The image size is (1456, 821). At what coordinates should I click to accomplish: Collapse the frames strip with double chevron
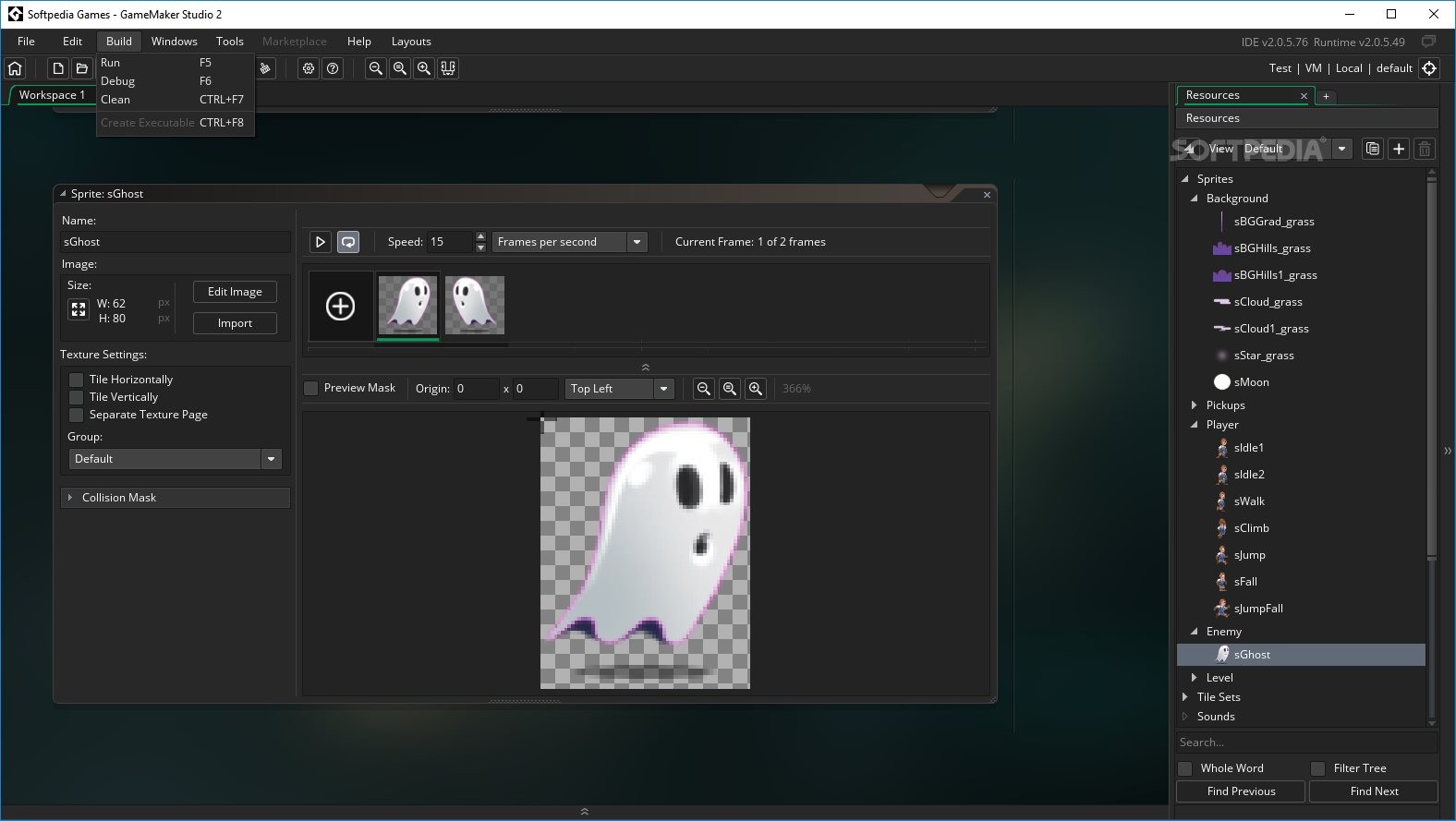point(645,367)
